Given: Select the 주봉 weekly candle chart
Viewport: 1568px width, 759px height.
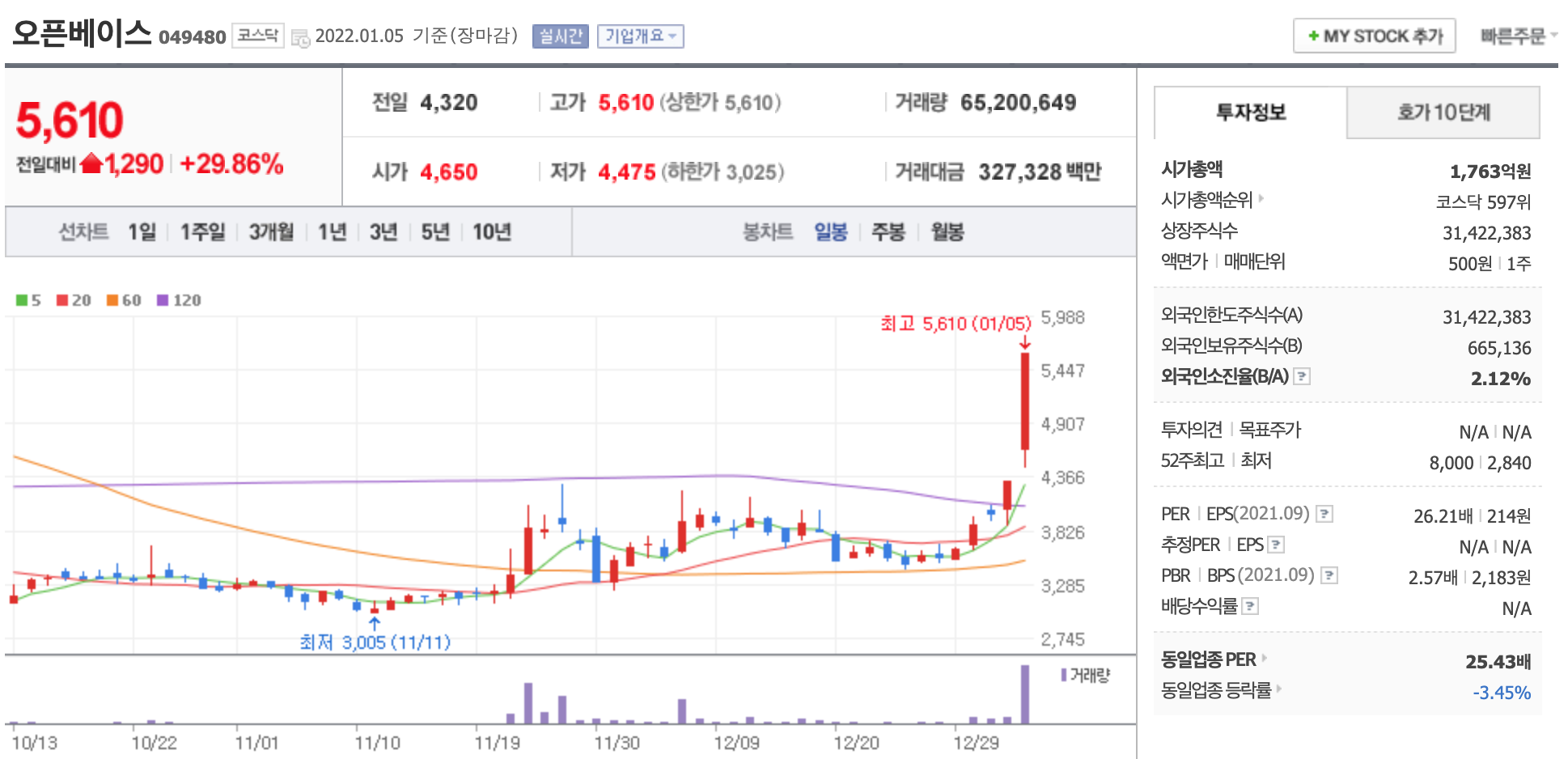Looking at the screenshot, I should coord(888,232).
